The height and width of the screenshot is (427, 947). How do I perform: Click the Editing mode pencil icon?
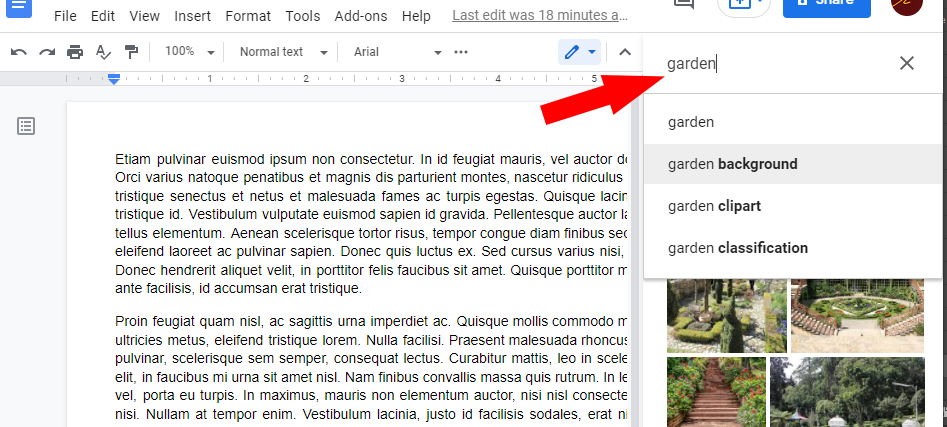[x=571, y=53]
